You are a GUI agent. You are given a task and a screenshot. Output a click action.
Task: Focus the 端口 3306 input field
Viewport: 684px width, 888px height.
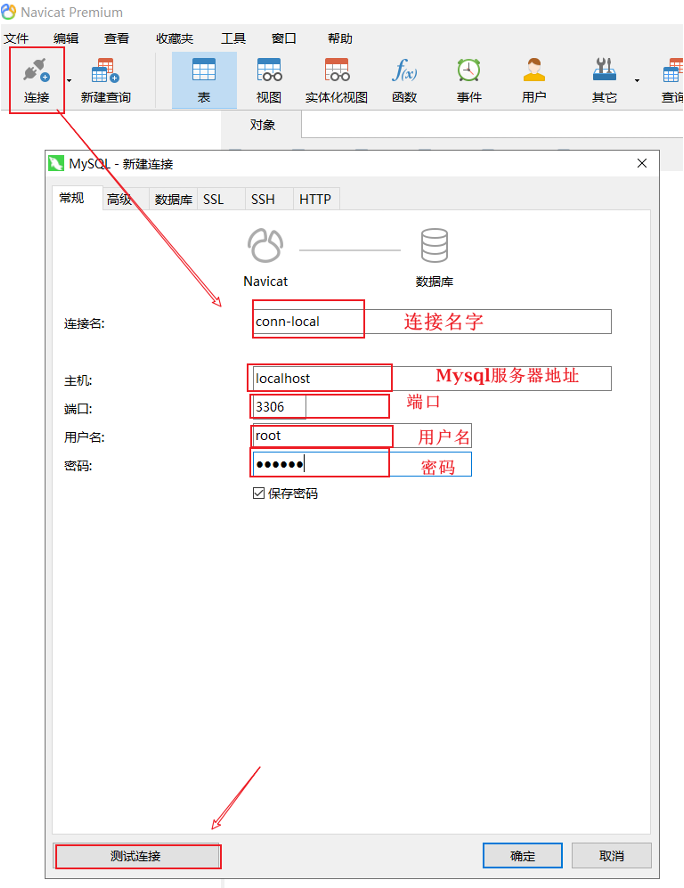pyautogui.click(x=279, y=407)
